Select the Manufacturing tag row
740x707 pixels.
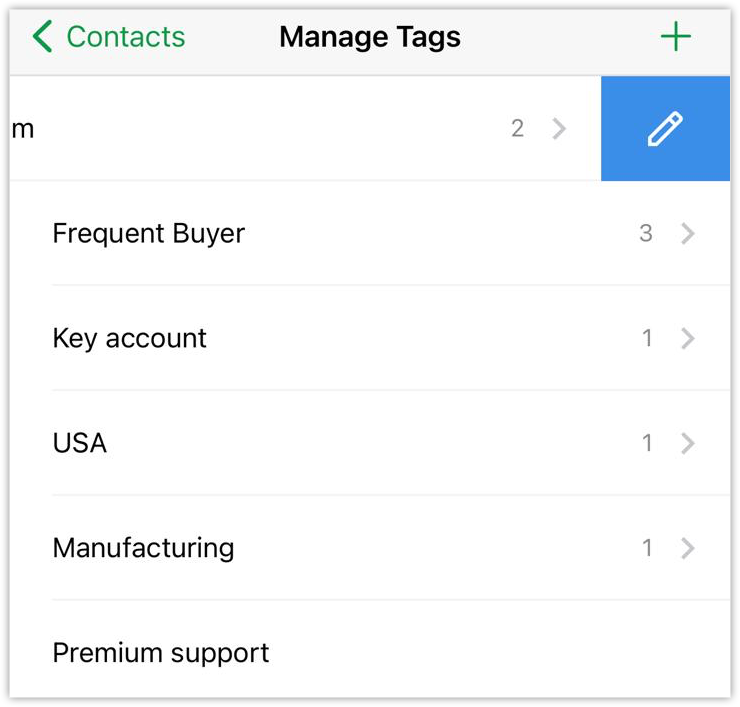(x=143, y=548)
